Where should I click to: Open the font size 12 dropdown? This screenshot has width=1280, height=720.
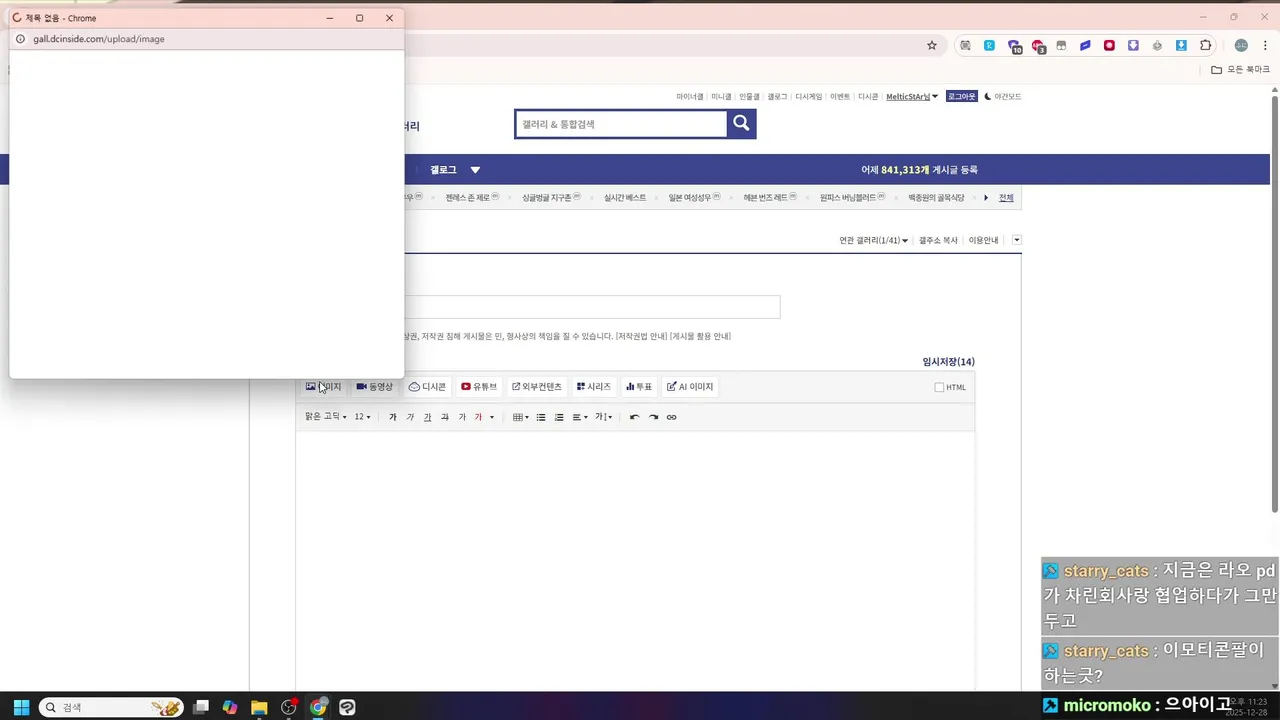click(362, 417)
